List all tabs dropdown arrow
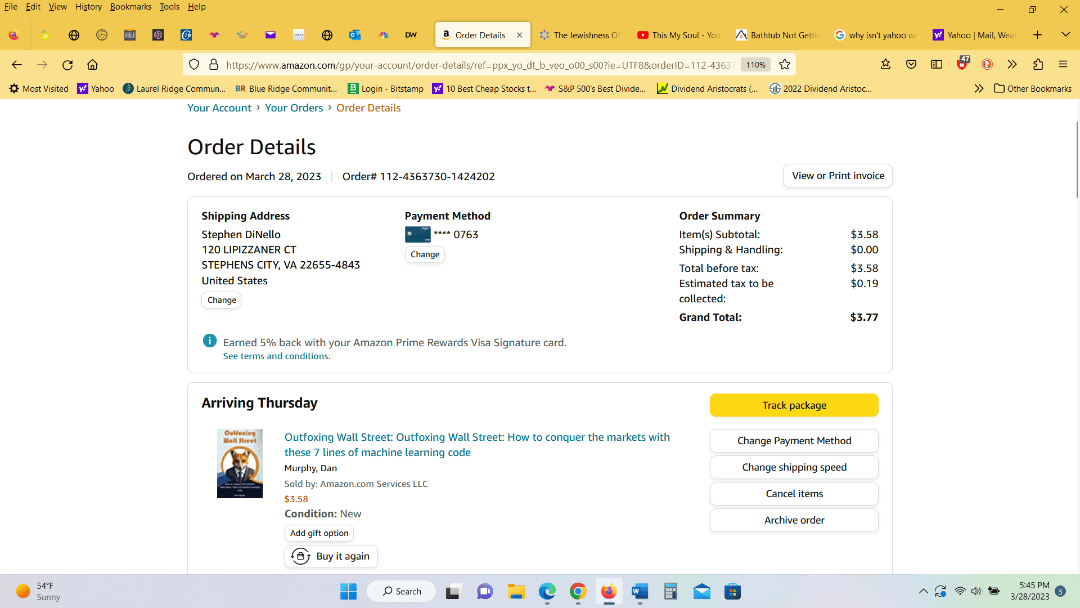This screenshot has width=1080, height=608. [1066, 35]
